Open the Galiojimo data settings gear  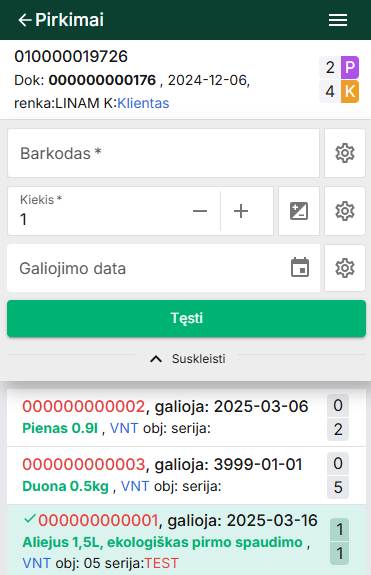point(345,268)
